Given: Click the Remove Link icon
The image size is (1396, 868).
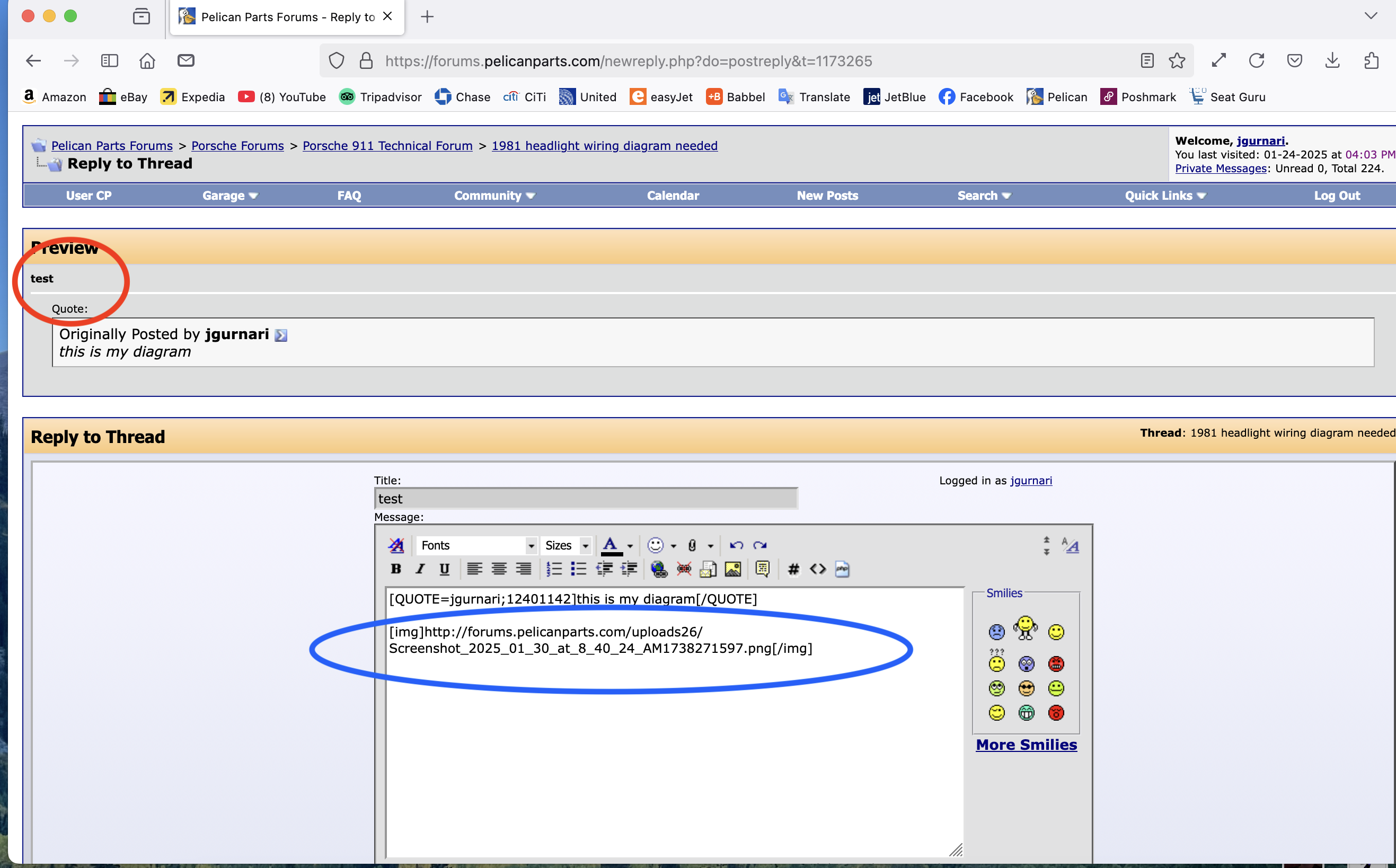Looking at the screenshot, I should click(684, 569).
